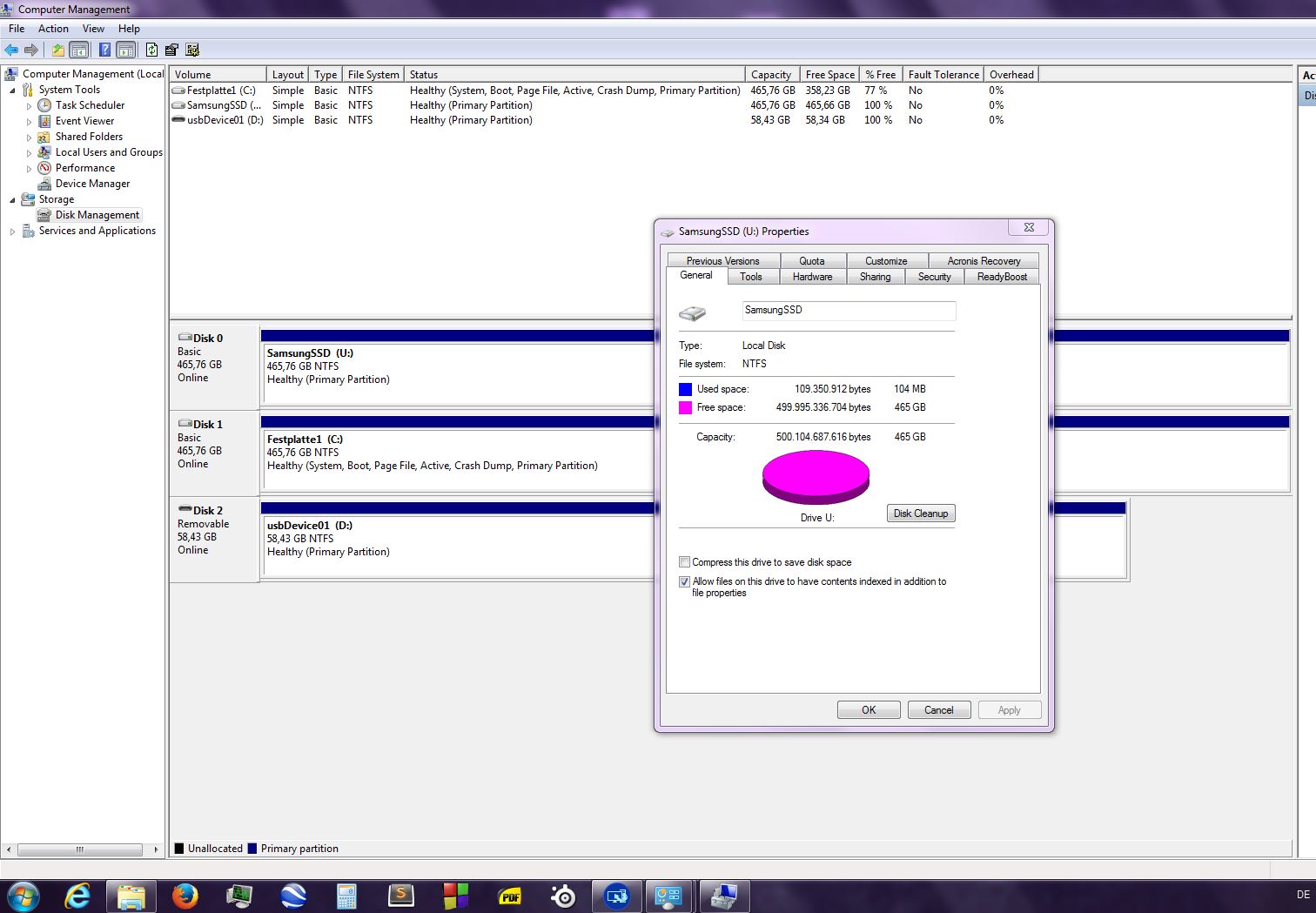Select Disk Management in the tree
Image resolution: width=1316 pixels, height=913 pixels.
pos(97,215)
